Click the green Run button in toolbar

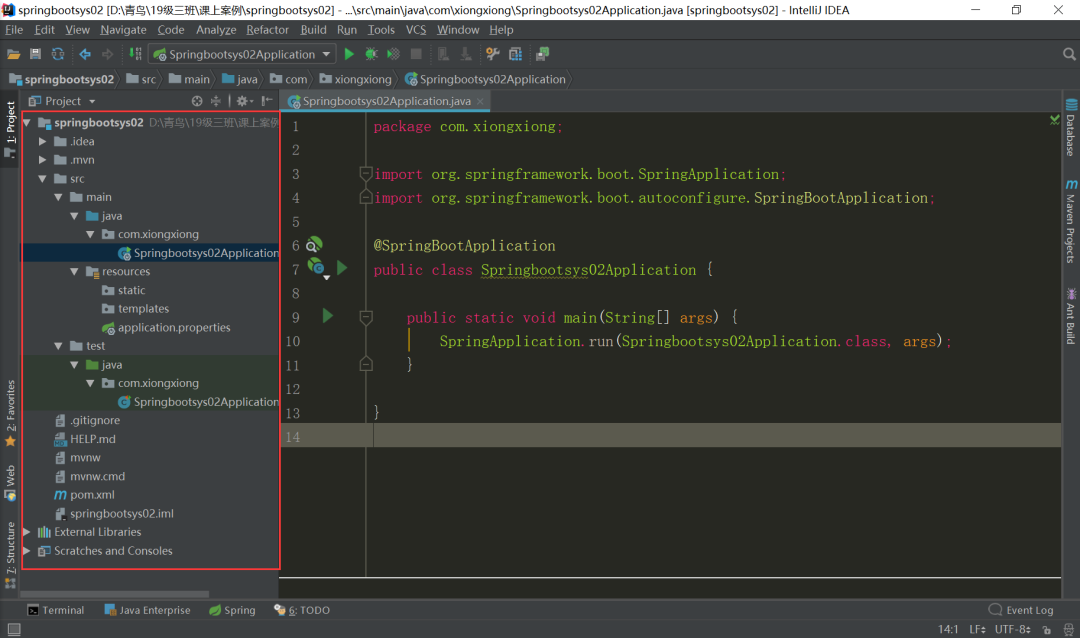tap(349, 54)
